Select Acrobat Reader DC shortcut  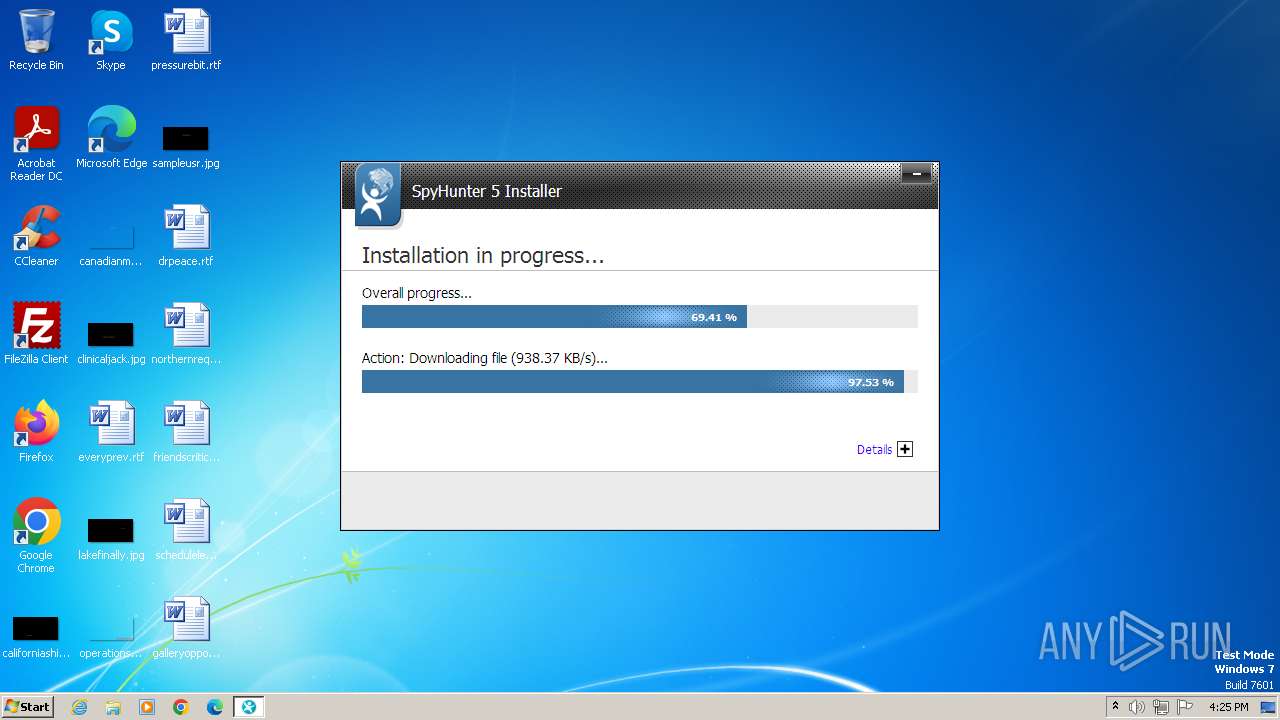point(36,144)
